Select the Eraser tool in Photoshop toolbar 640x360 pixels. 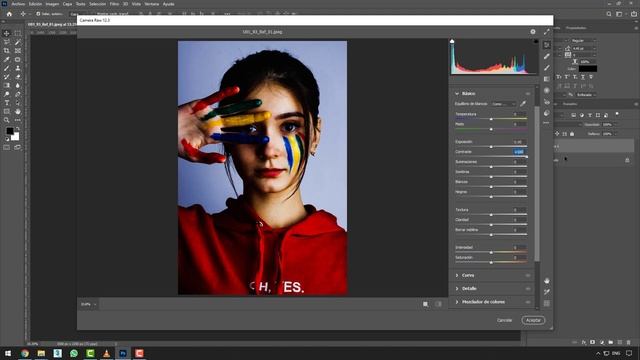tap(18, 77)
